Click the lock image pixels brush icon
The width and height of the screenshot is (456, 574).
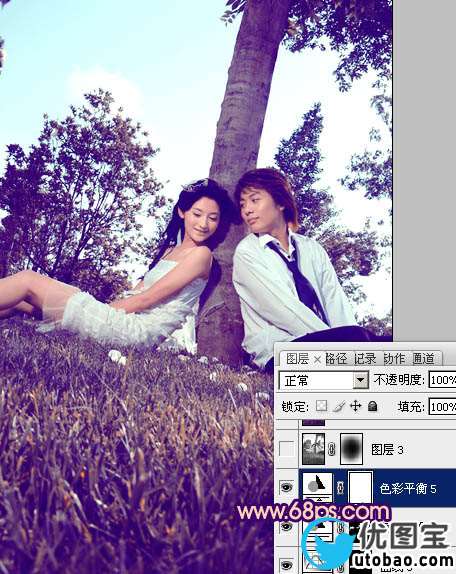(339, 406)
